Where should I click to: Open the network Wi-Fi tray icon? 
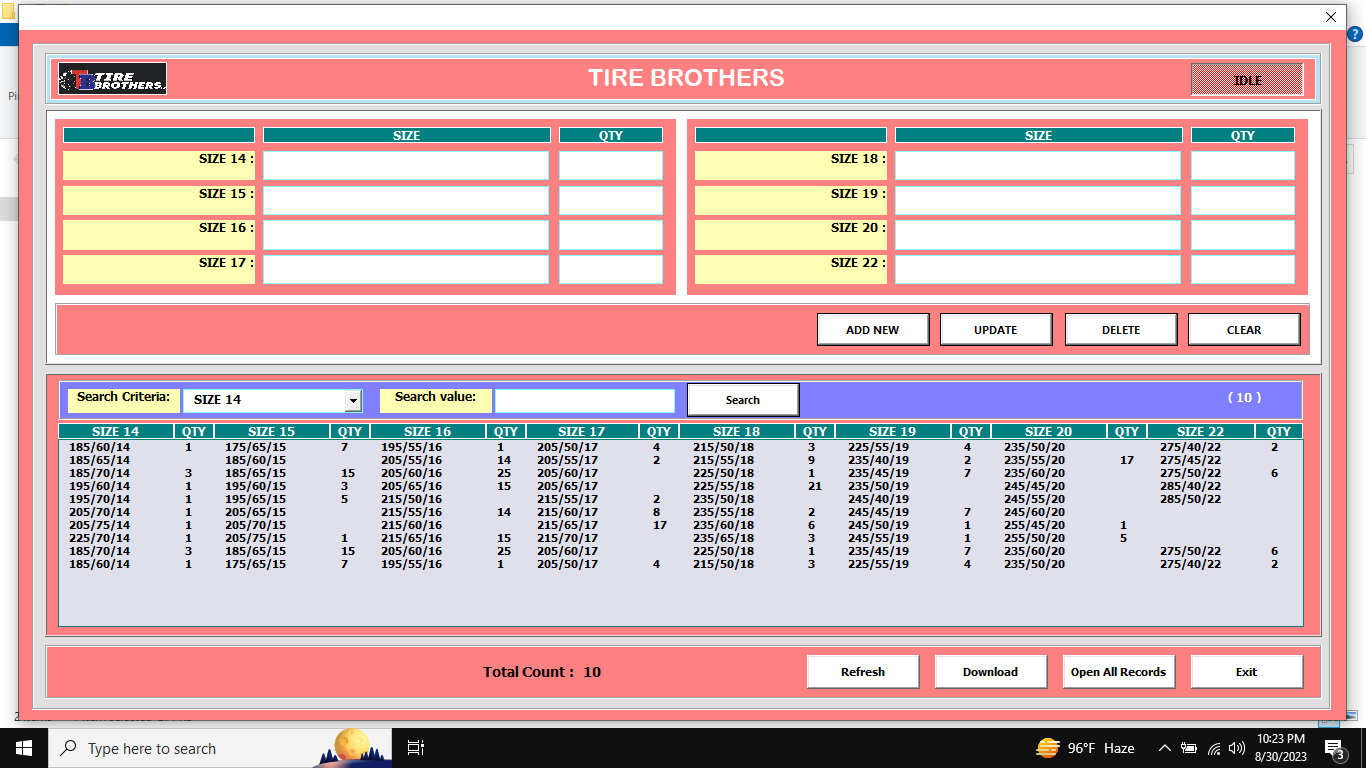(x=1214, y=748)
